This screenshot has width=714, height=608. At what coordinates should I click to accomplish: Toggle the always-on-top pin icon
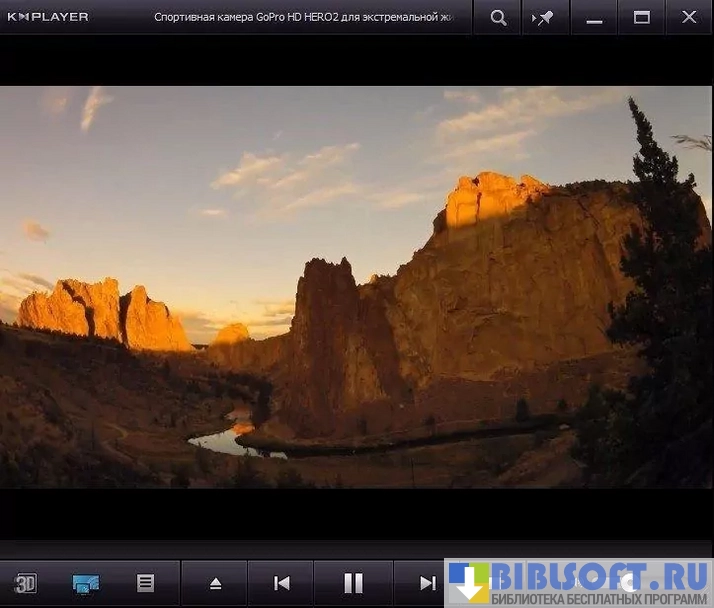545,18
